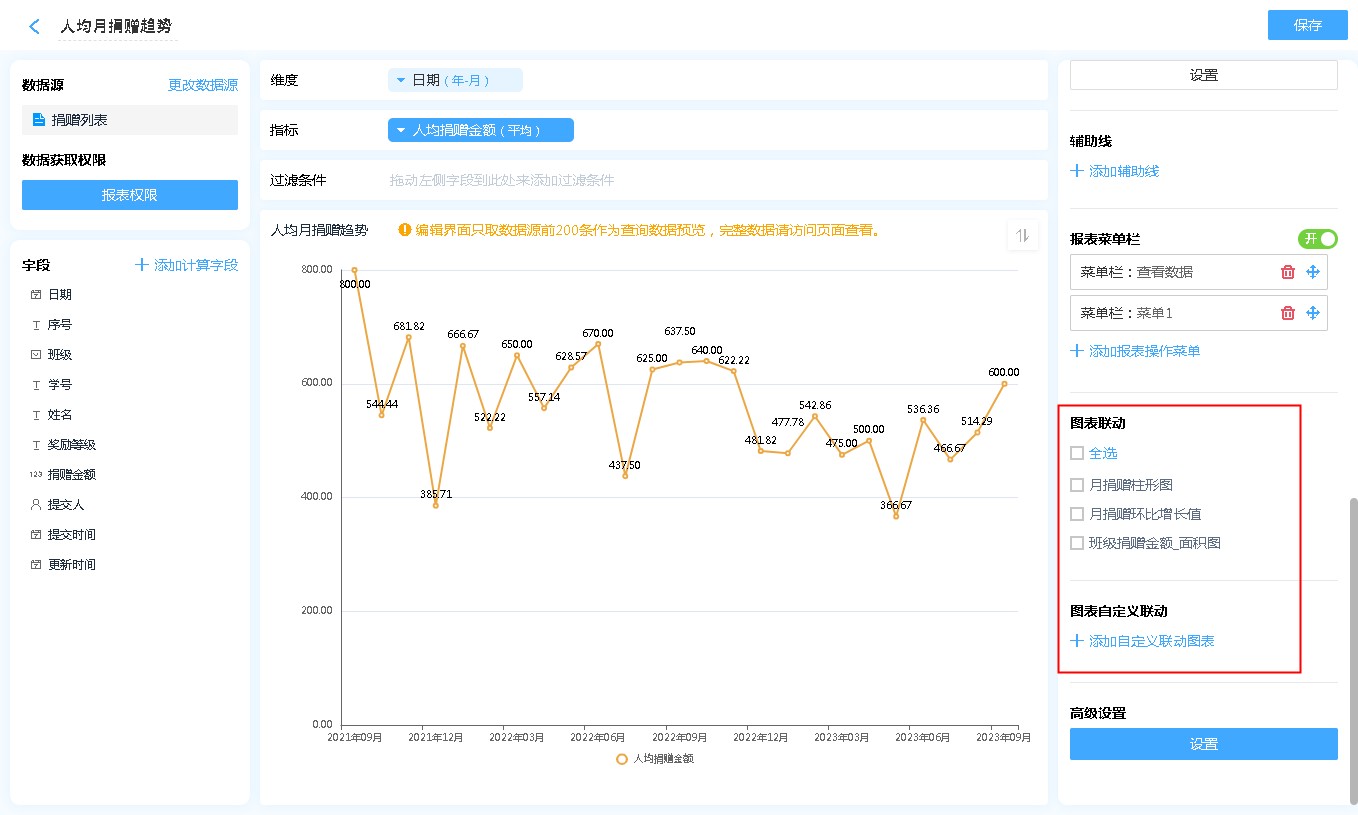Screen dimensions: 1358x815
Task: Click the chart sort order icon
Action: pyautogui.click(x=1022, y=235)
